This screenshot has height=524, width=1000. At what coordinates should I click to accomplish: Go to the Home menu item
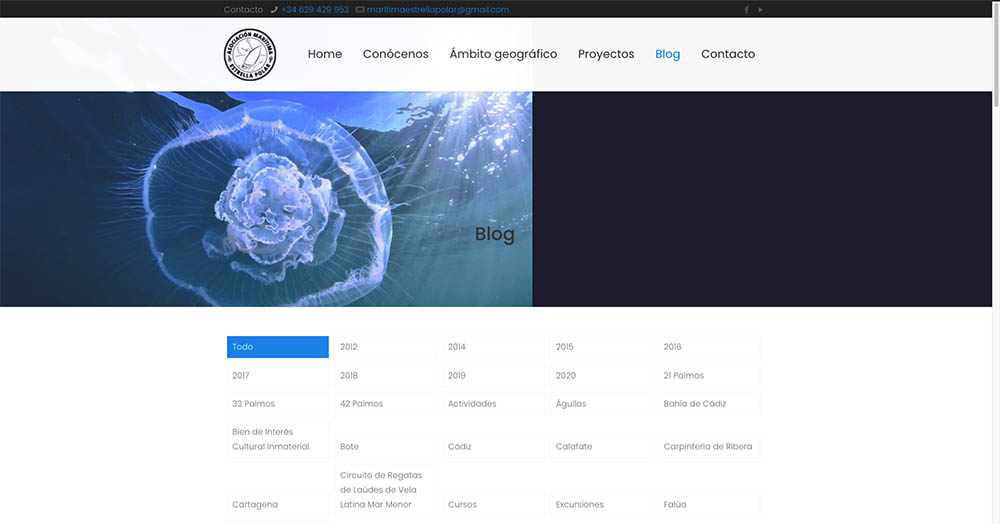click(x=324, y=54)
